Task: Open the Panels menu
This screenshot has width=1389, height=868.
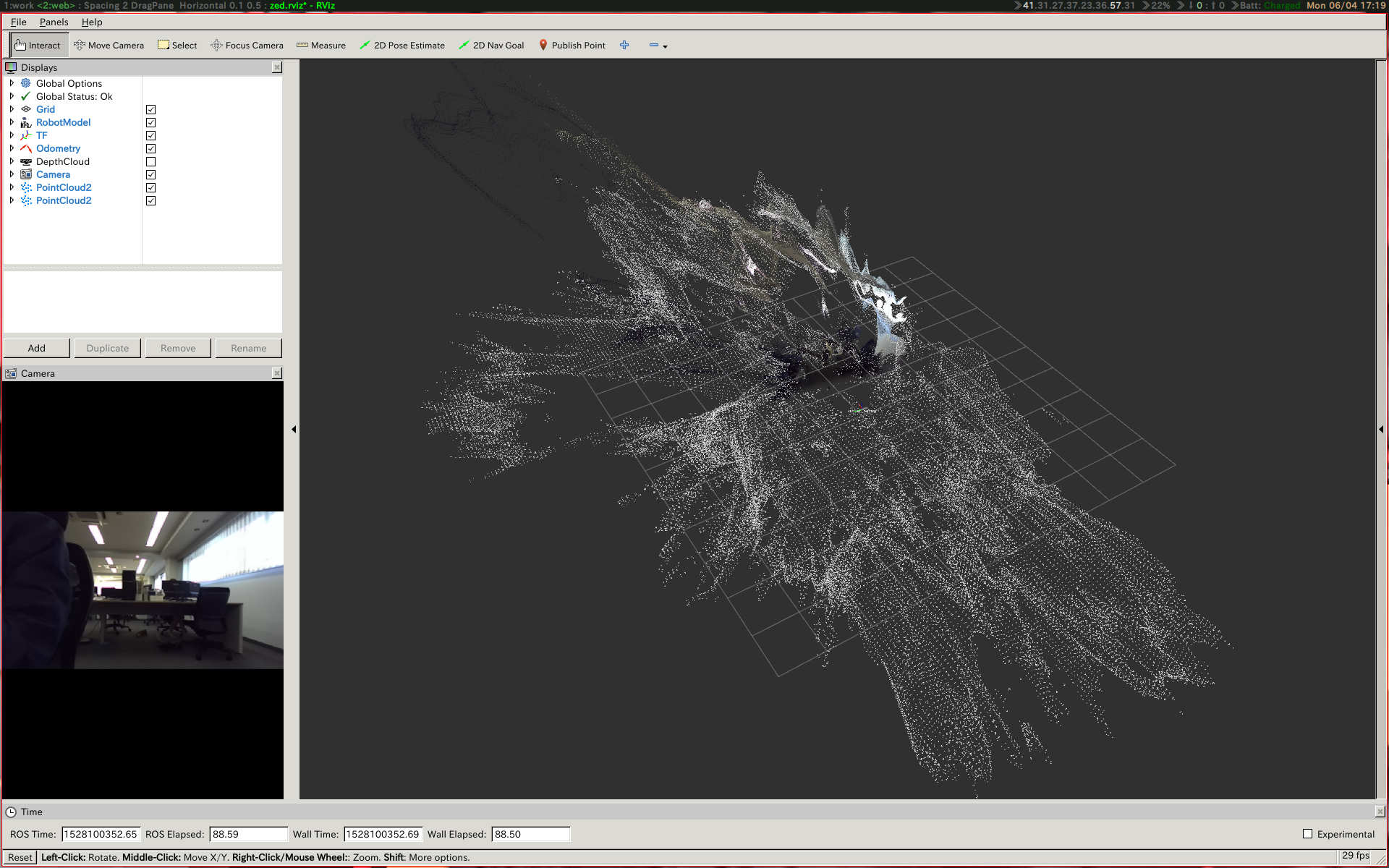Action: (x=54, y=22)
